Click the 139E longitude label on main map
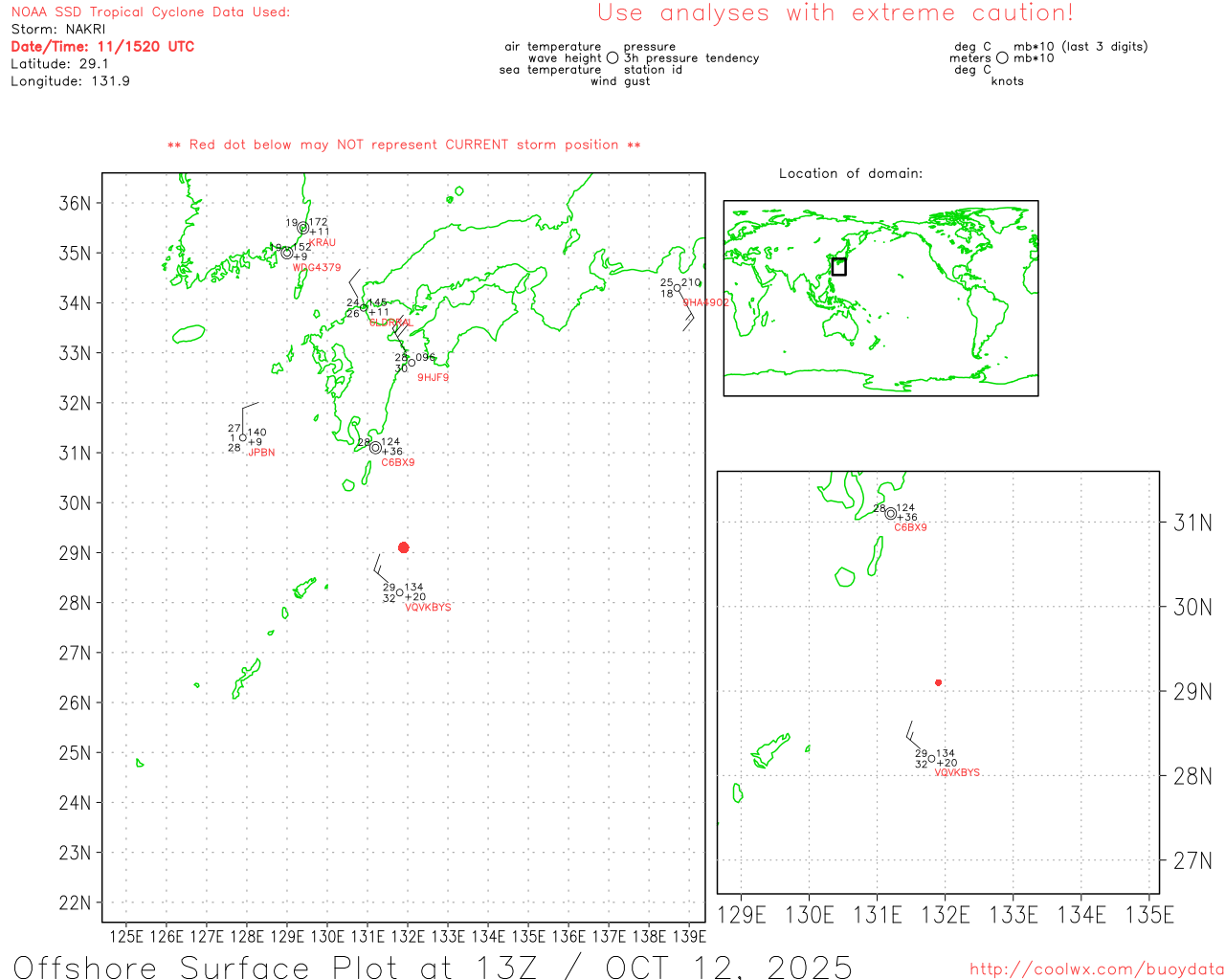 (689, 937)
